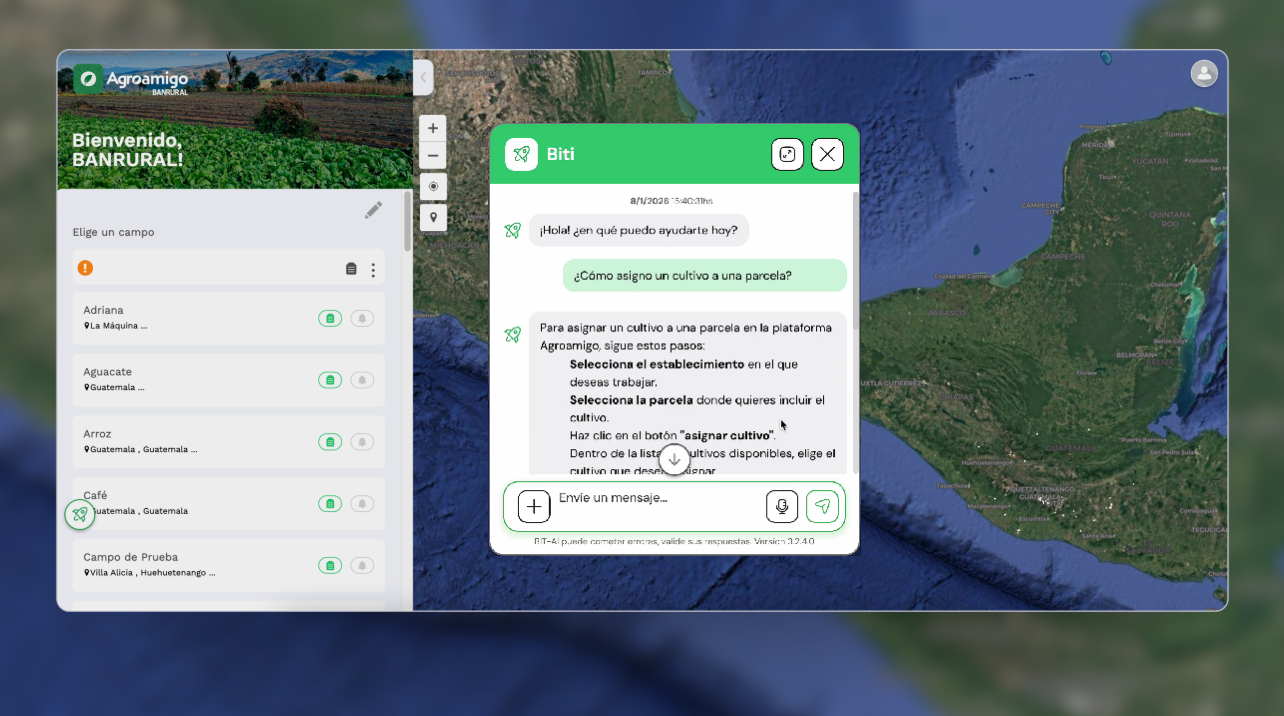1284x716 pixels.
Task: Collapse the left sidebar with chevron arrow
Action: (x=423, y=77)
